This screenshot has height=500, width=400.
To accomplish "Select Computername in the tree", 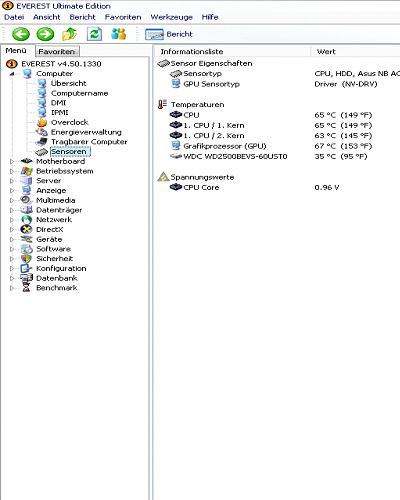I will pyautogui.click(x=79, y=93).
